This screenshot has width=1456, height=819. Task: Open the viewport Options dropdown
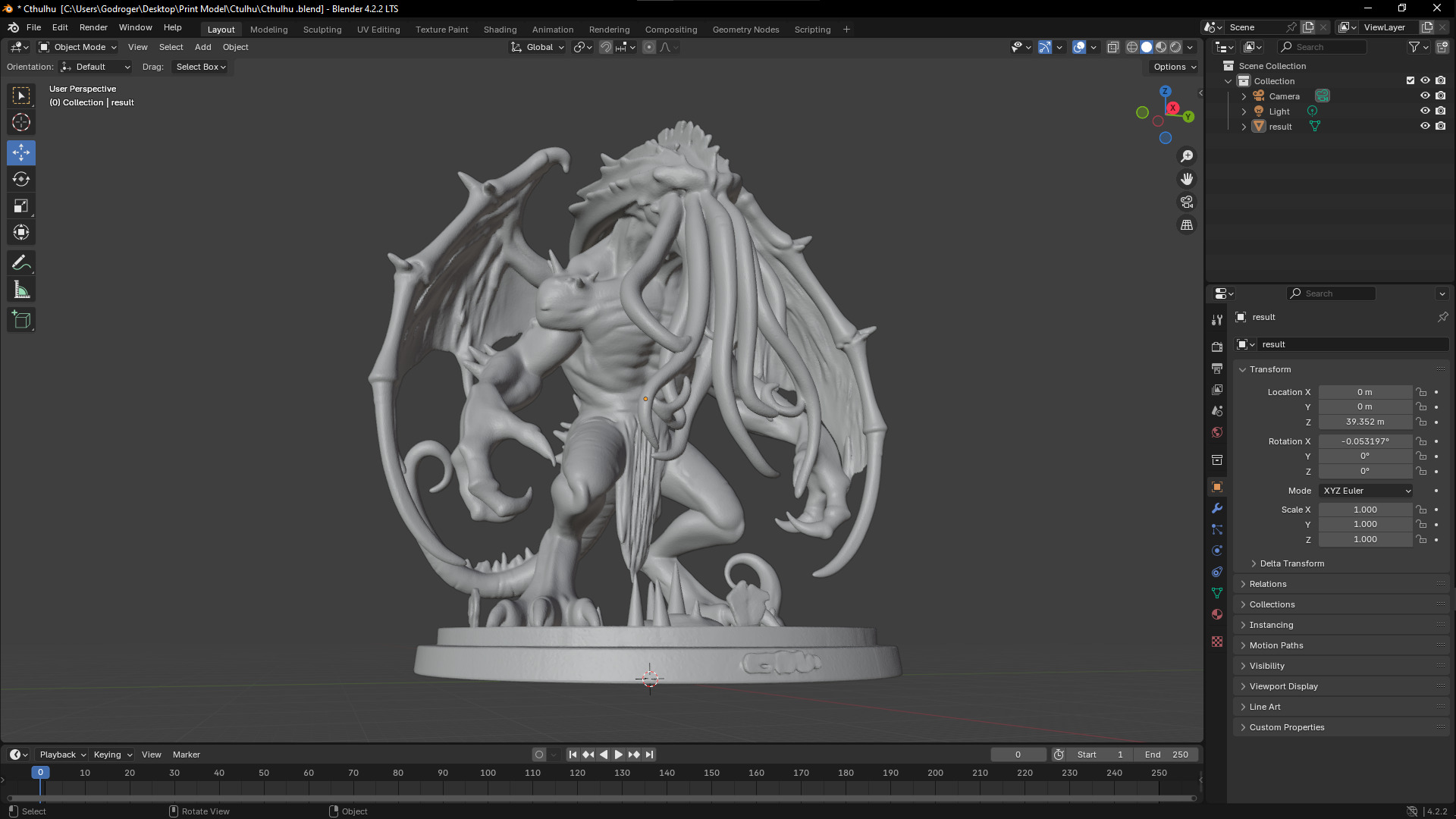coord(1175,67)
